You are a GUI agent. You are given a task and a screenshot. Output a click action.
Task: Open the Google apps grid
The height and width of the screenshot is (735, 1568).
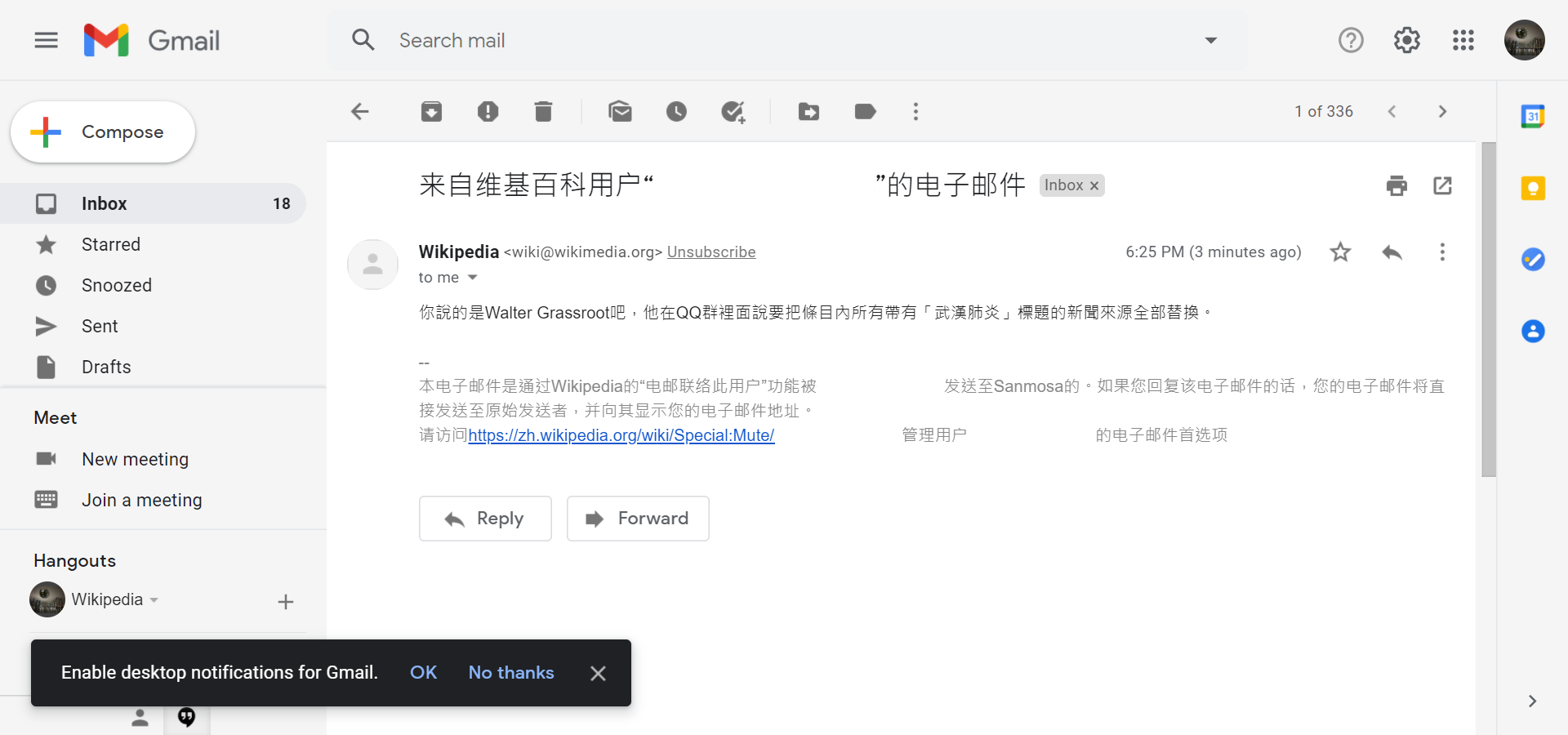pyautogui.click(x=1463, y=40)
